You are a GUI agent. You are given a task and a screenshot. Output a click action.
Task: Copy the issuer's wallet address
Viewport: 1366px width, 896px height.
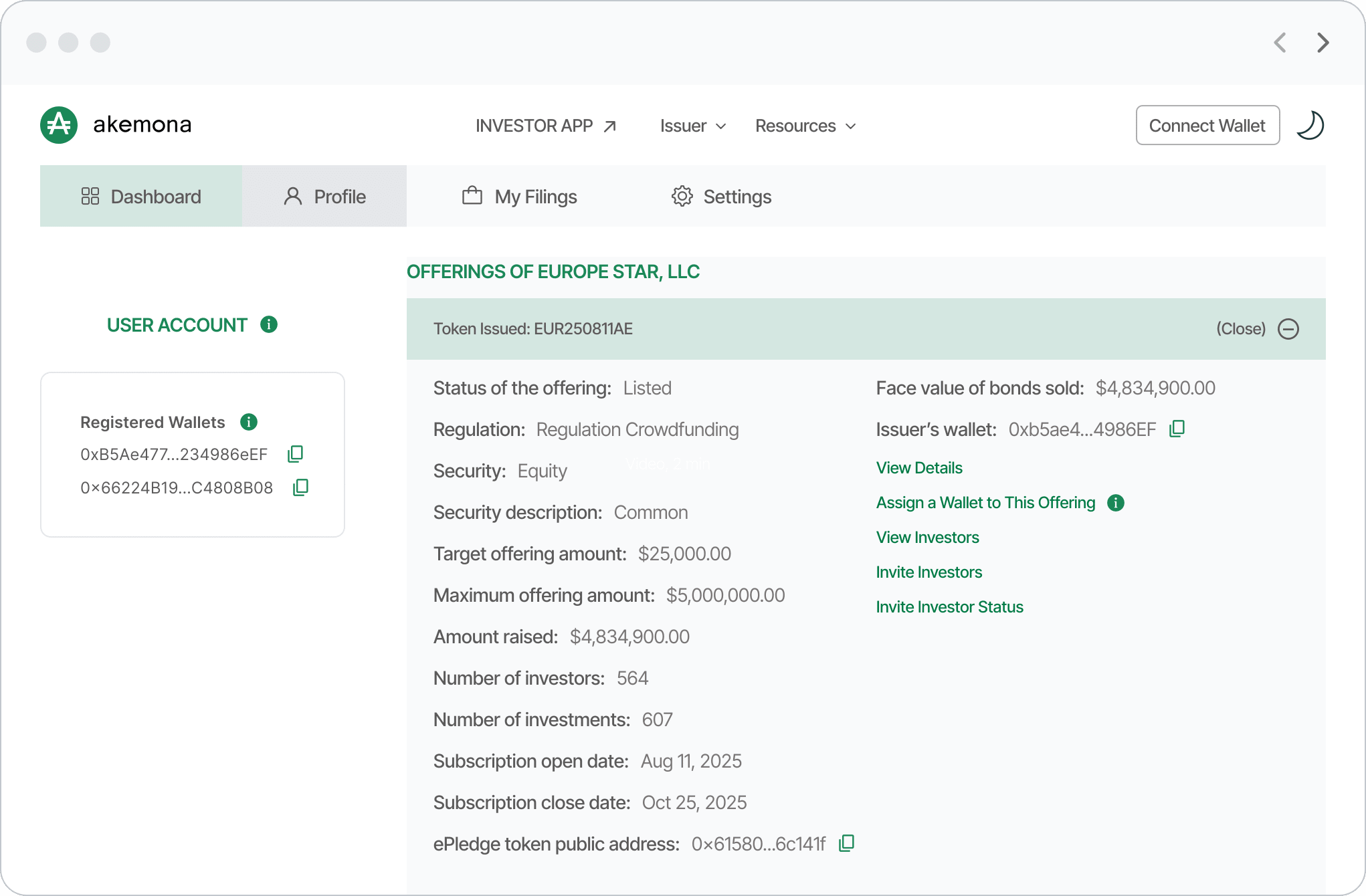click(x=1177, y=429)
